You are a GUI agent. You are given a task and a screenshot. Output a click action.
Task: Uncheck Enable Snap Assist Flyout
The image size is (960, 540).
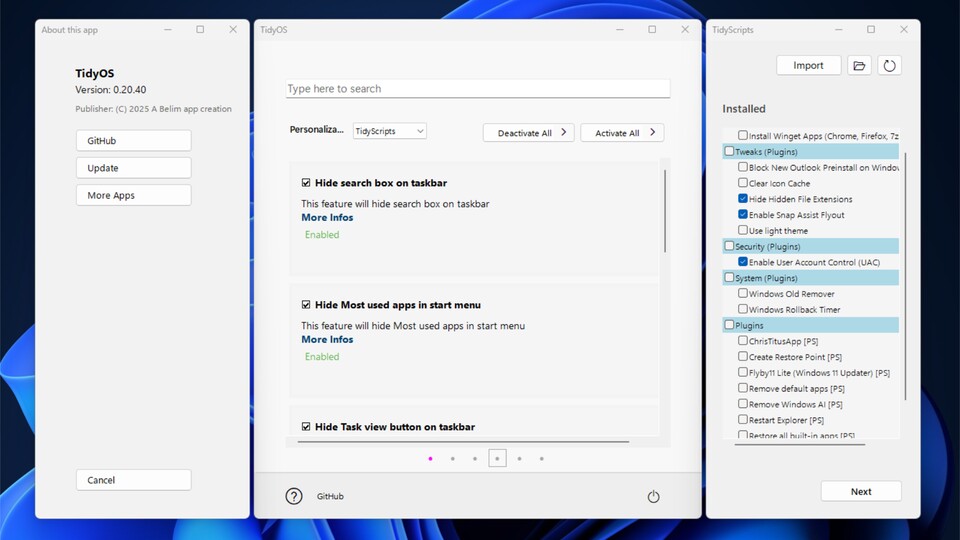743,214
